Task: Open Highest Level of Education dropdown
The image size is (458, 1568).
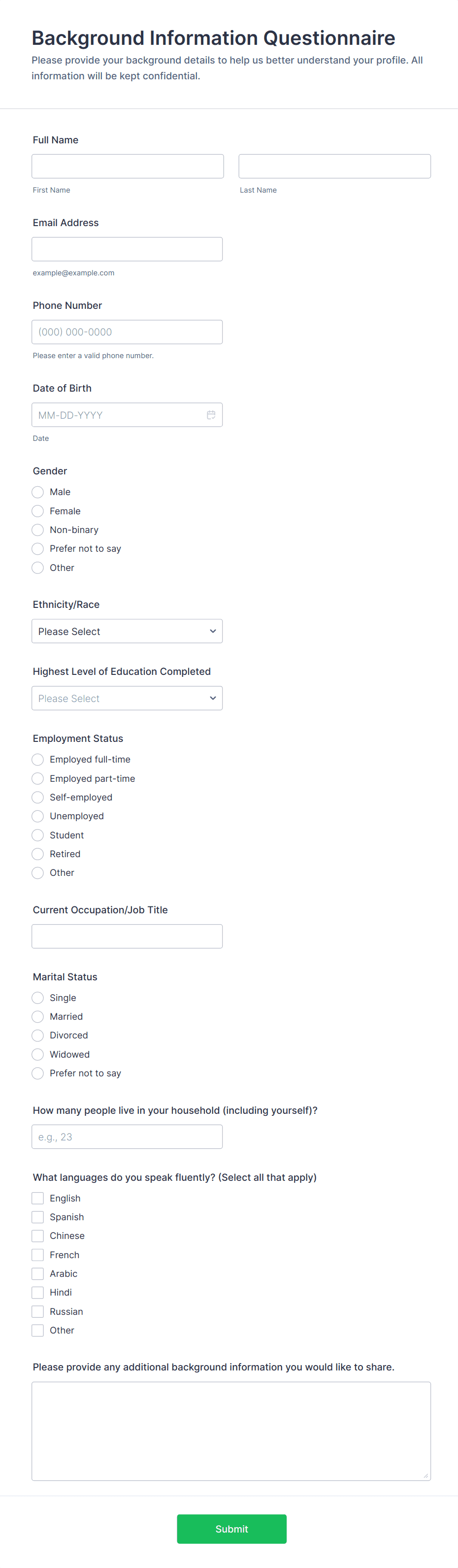Action: tap(127, 698)
